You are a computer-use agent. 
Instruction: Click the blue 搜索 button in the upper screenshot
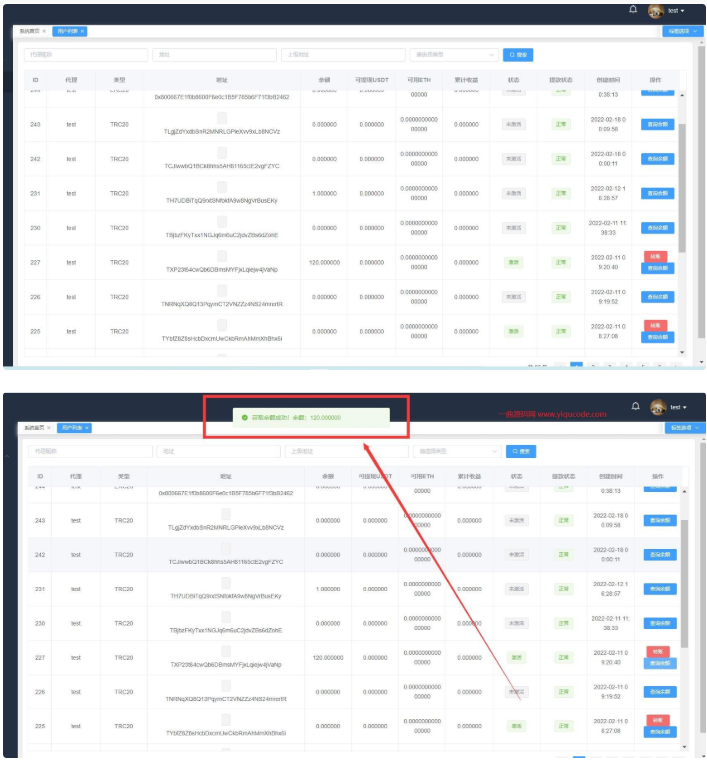coord(518,54)
